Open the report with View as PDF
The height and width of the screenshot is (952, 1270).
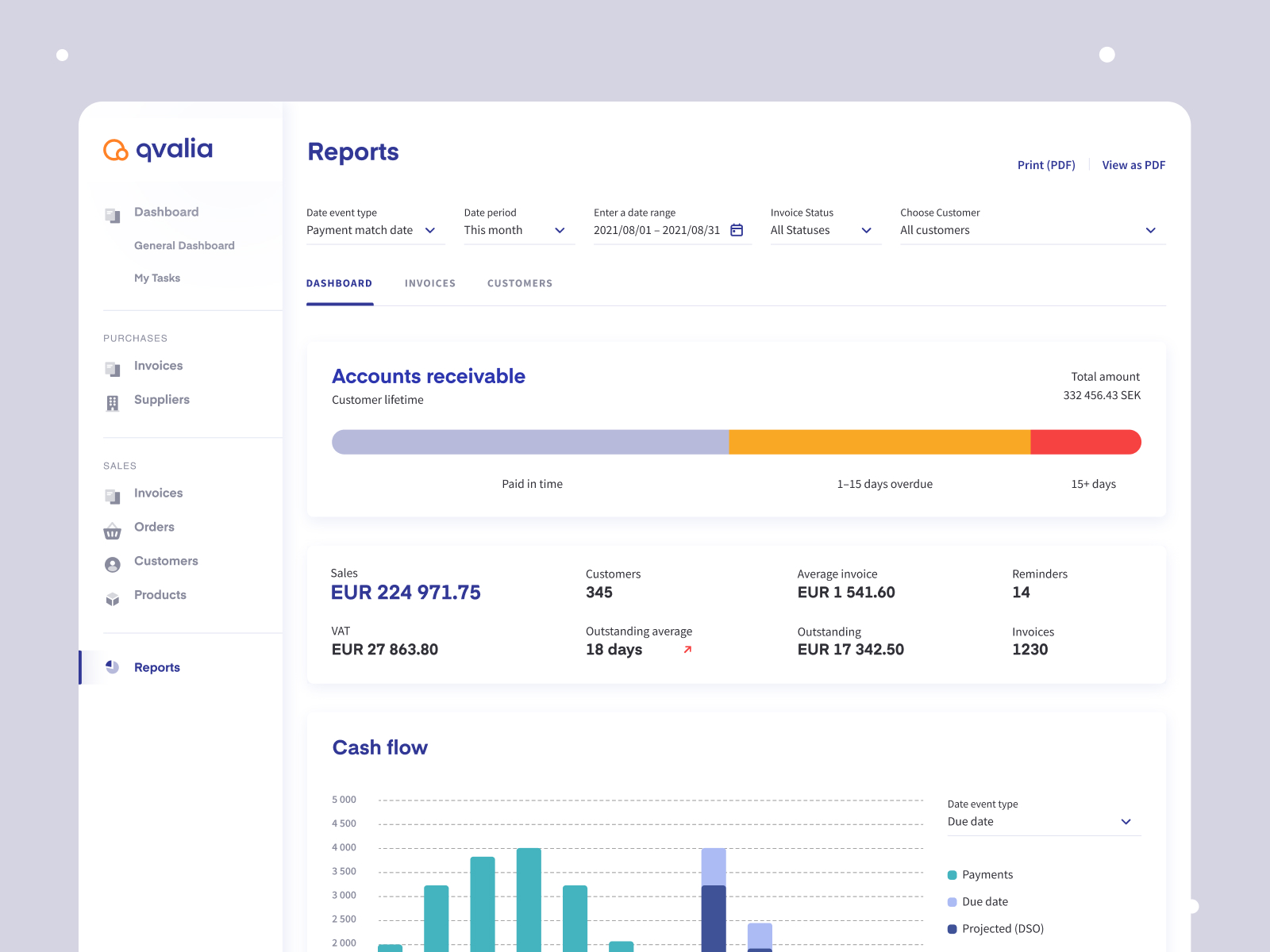1133,165
